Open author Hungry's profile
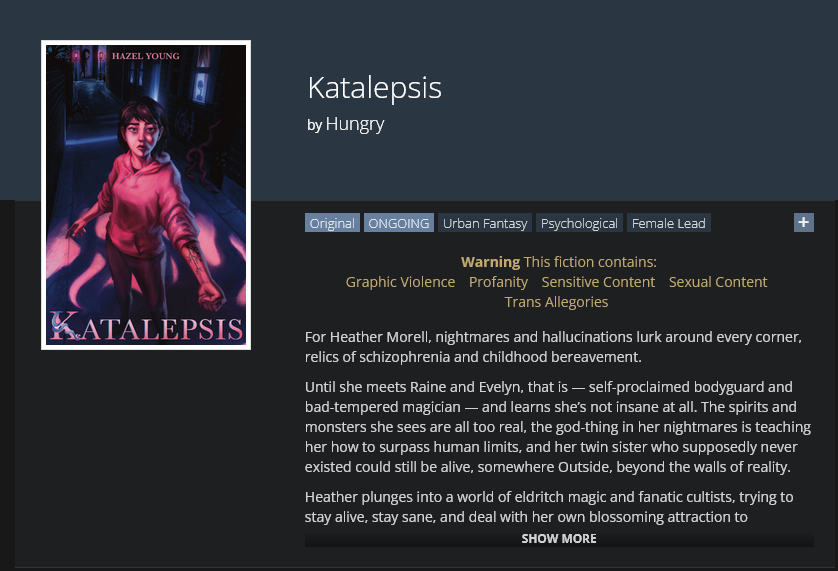838x571 pixels. coord(354,124)
